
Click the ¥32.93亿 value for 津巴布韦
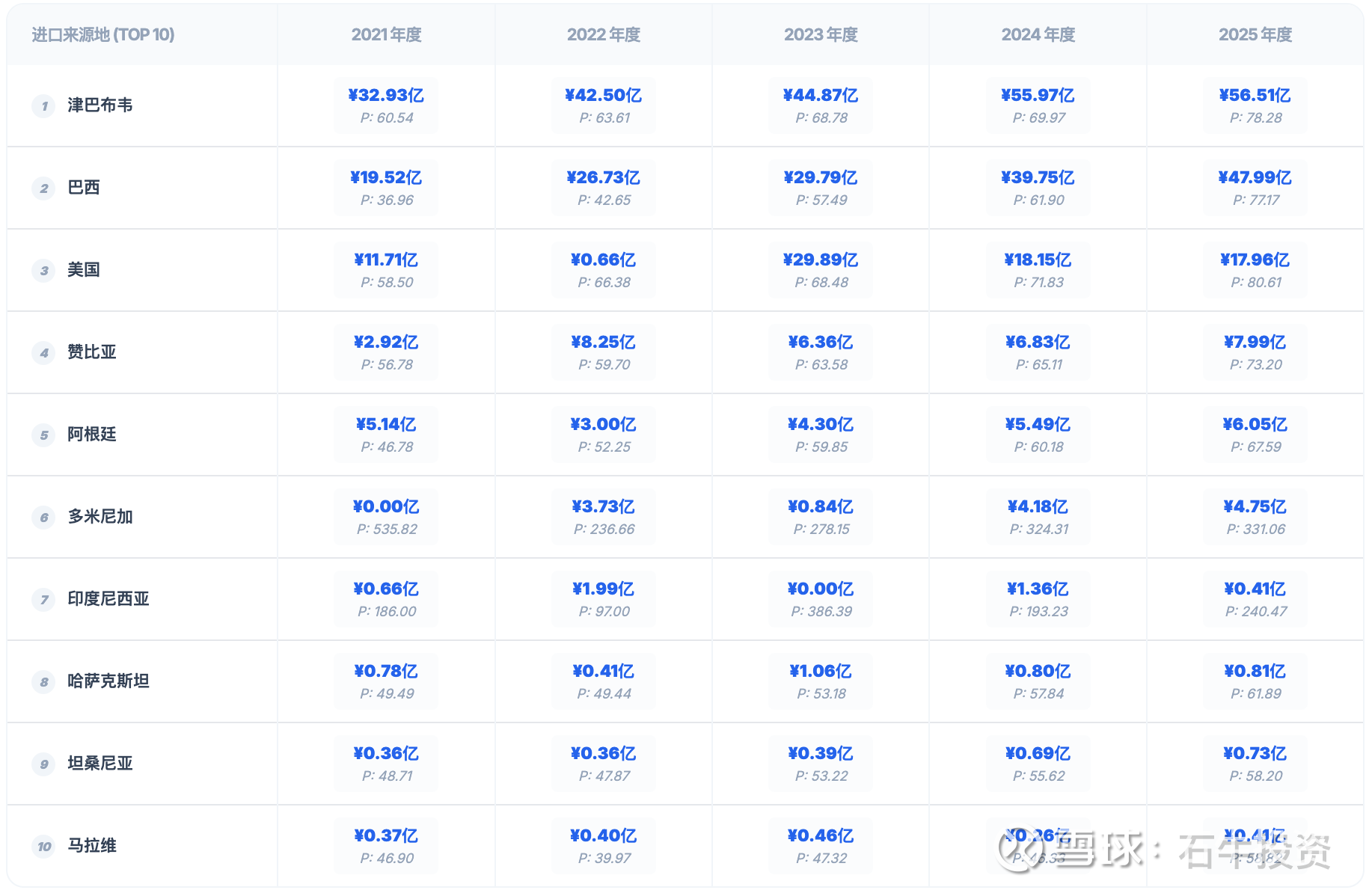[386, 96]
